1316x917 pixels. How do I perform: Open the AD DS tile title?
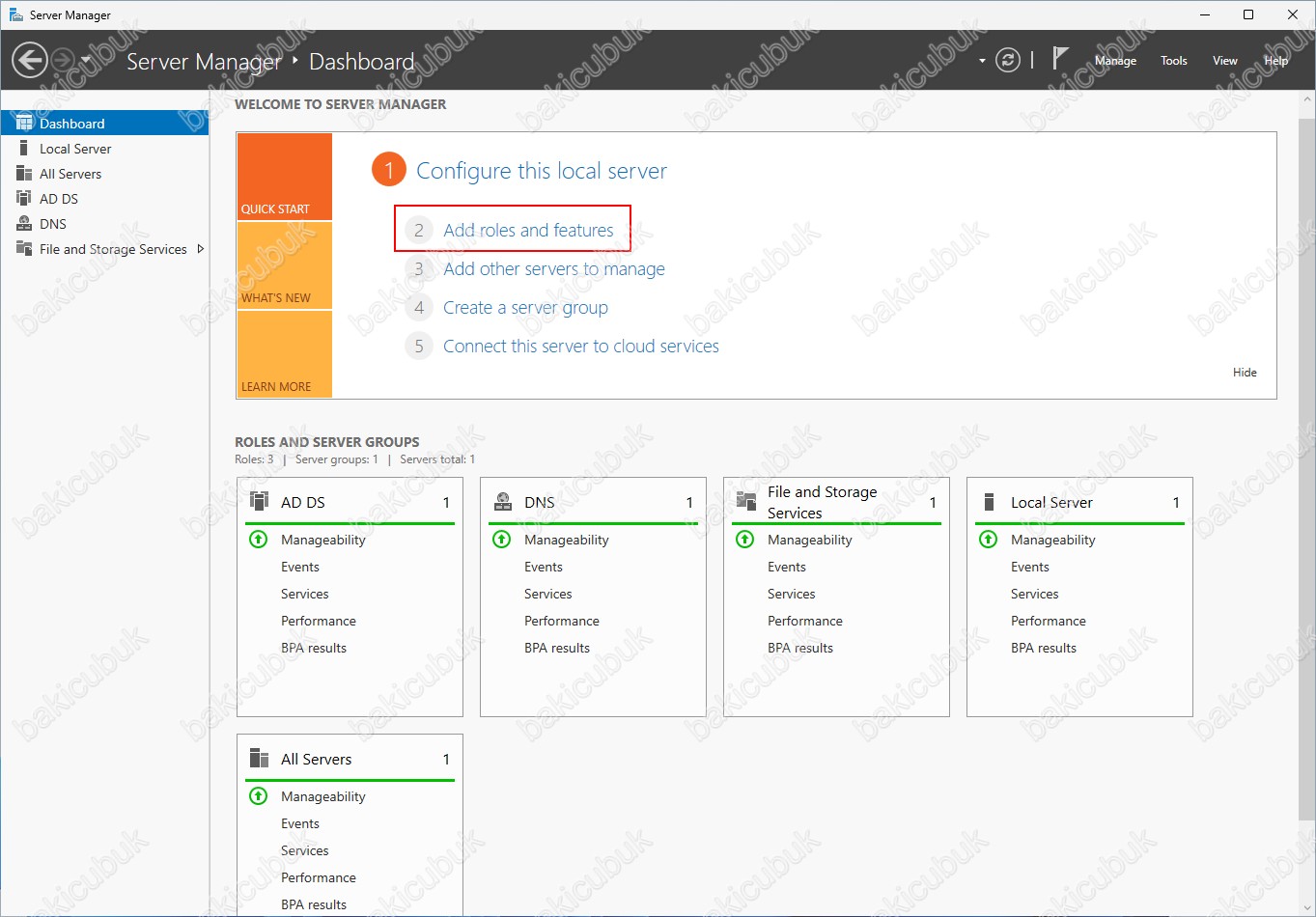(x=303, y=502)
